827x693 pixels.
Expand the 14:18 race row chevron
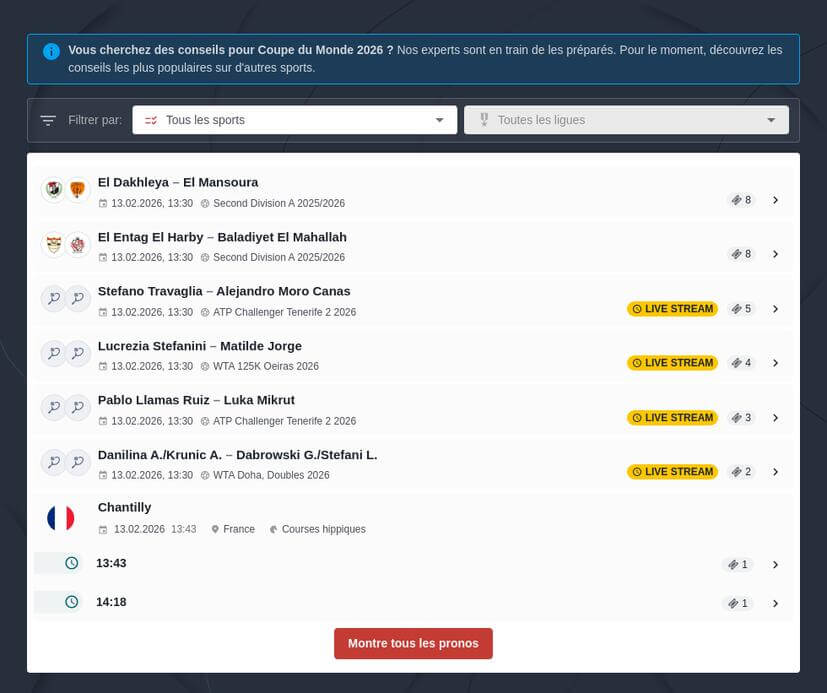pyautogui.click(x=775, y=603)
